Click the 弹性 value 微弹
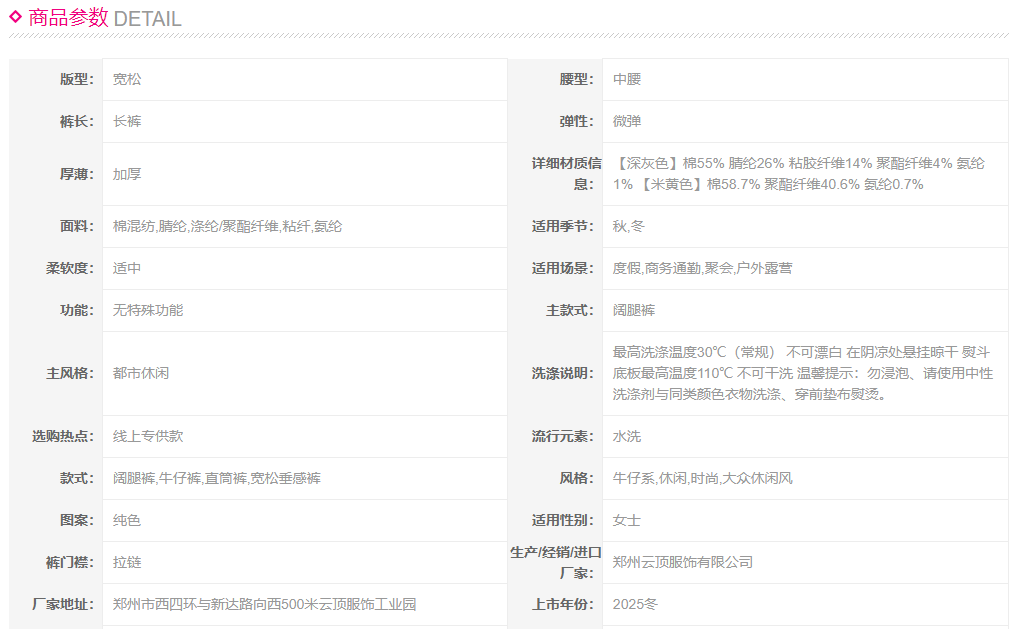1017x629 pixels. click(627, 121)
